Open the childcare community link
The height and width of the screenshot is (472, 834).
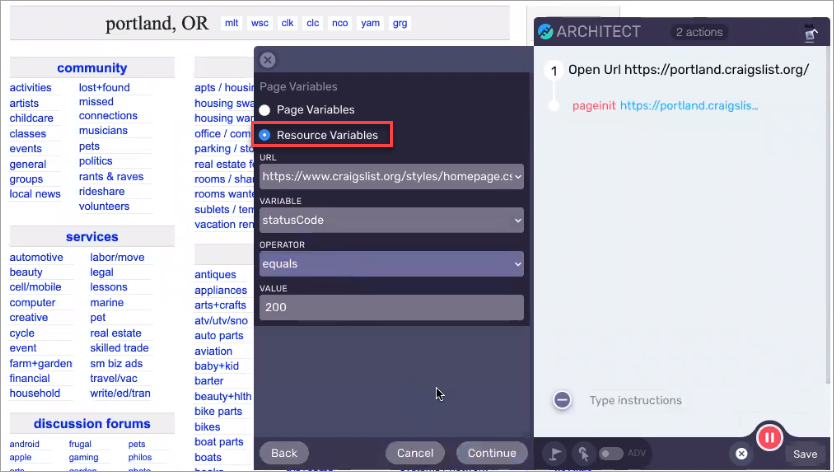31,118
